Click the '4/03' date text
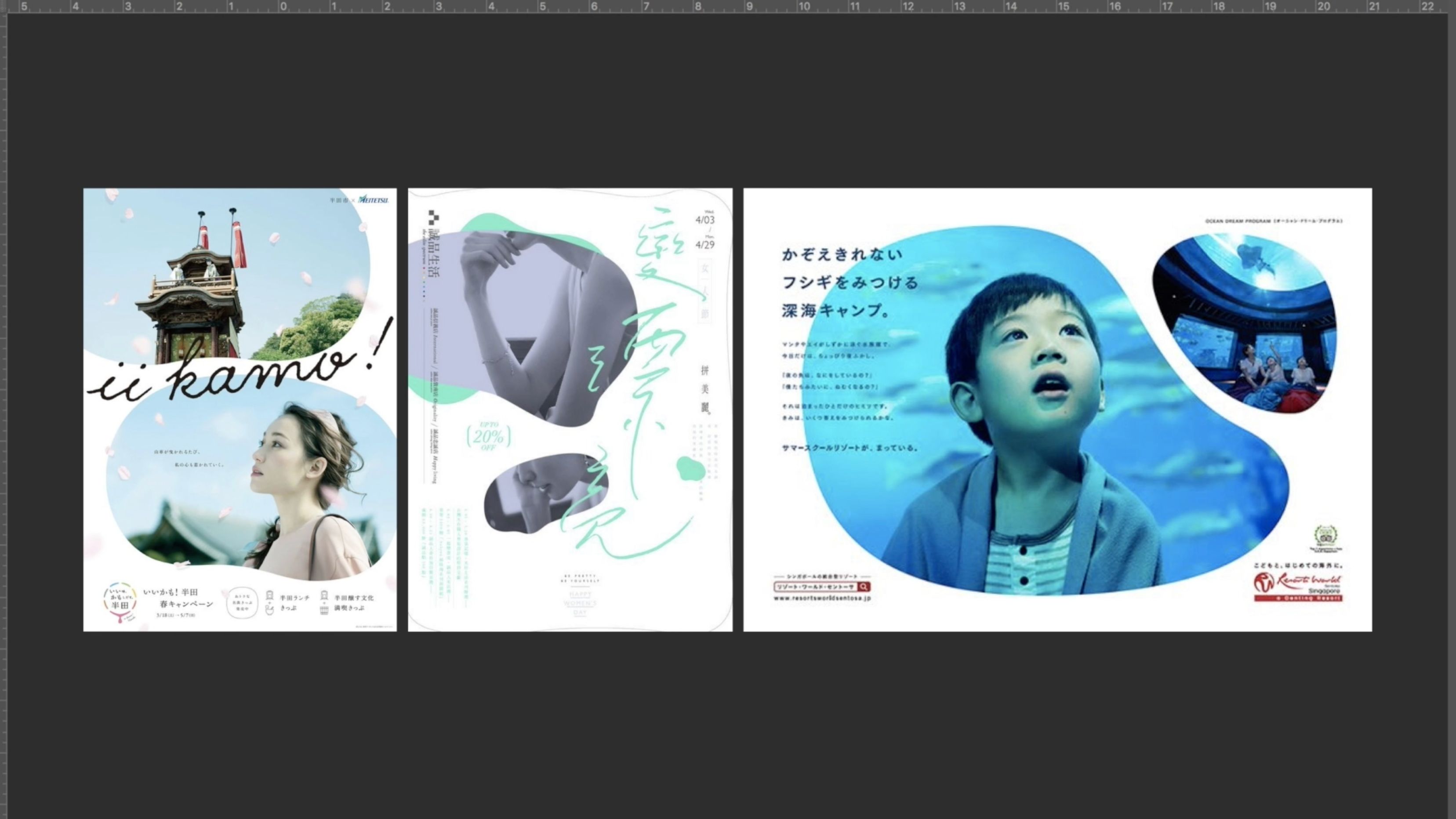1456x819 pixels. (705, 220)
